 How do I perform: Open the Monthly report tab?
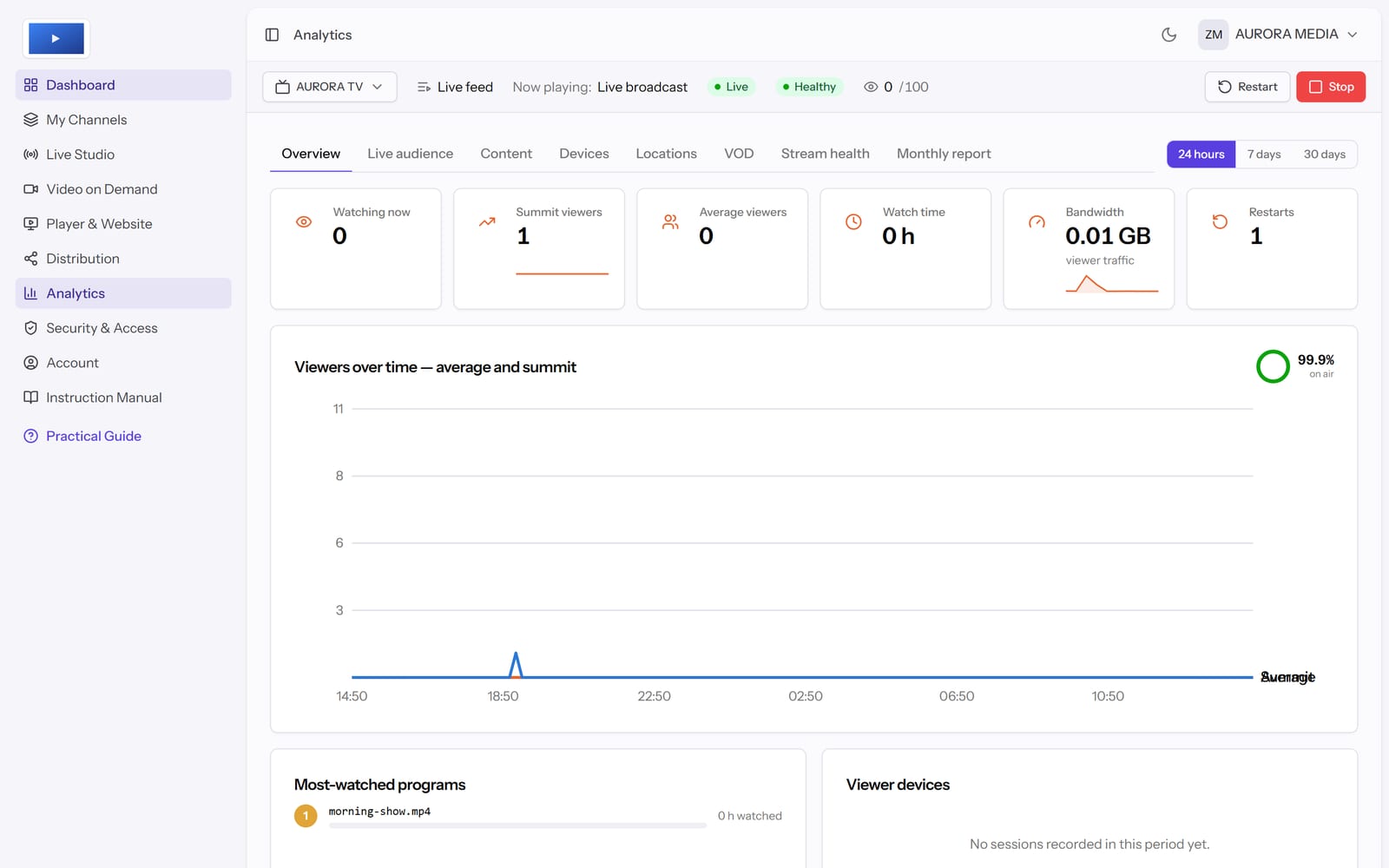point(944,154)
